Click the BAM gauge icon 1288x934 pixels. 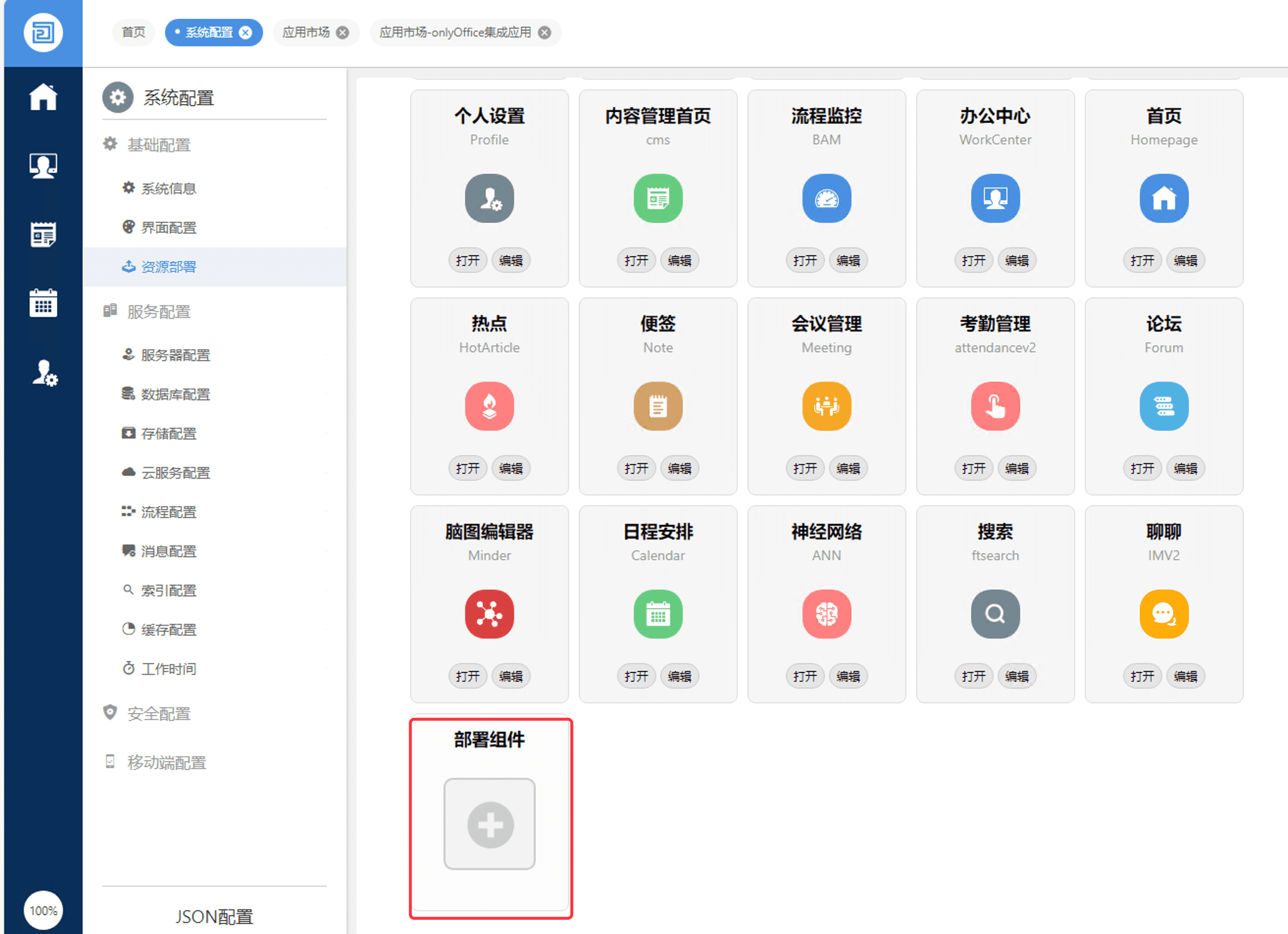826,198
